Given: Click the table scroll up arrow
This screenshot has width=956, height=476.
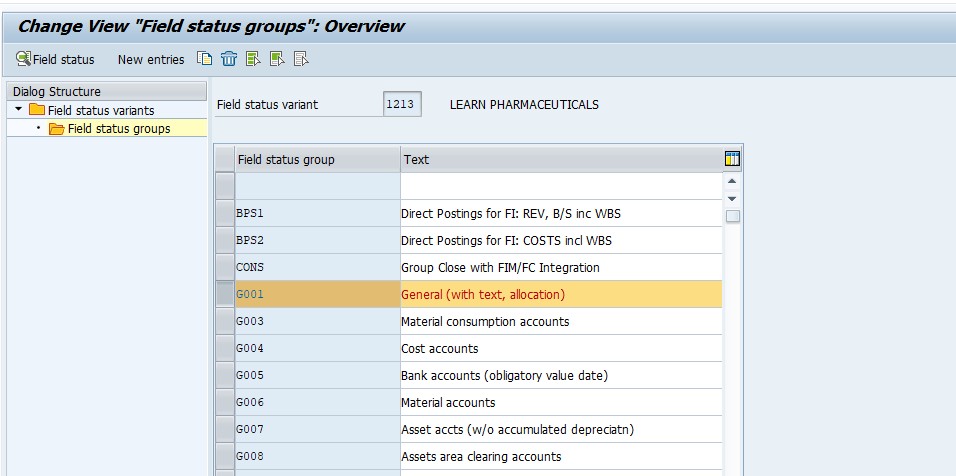Looking at the screenshot, I should [732, 181].
